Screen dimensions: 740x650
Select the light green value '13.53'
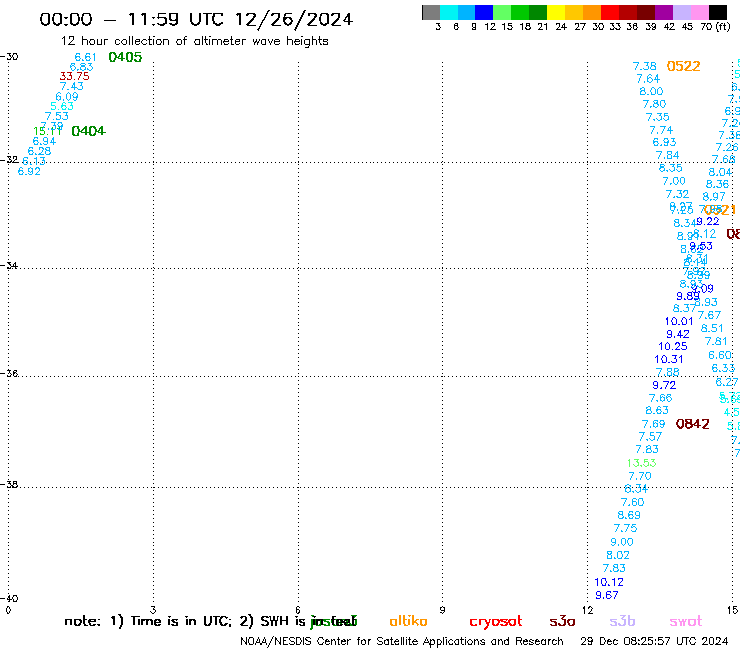click(641, 463)
